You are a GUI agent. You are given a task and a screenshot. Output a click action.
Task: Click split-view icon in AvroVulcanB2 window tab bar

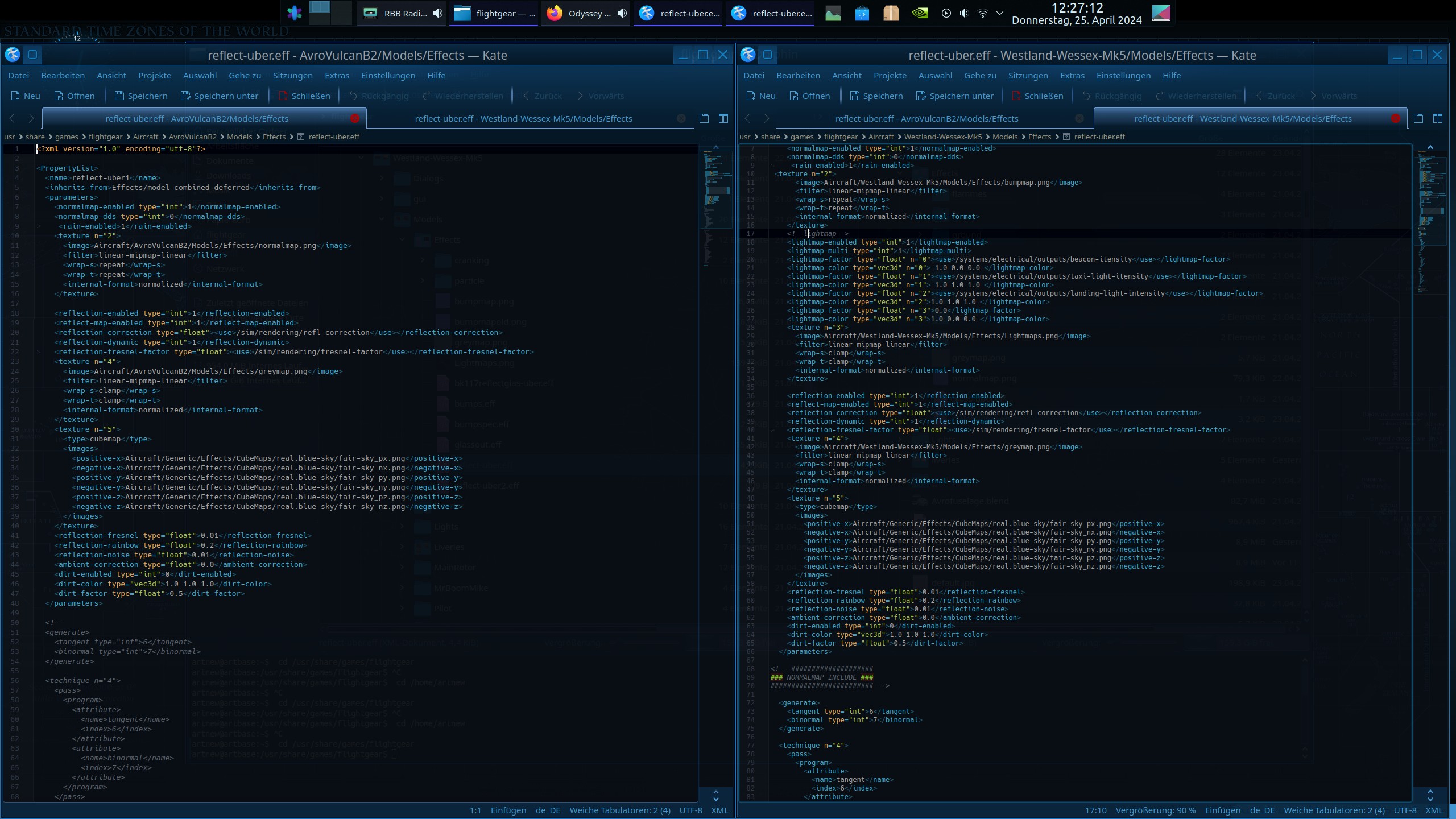[x=723, y=118]
